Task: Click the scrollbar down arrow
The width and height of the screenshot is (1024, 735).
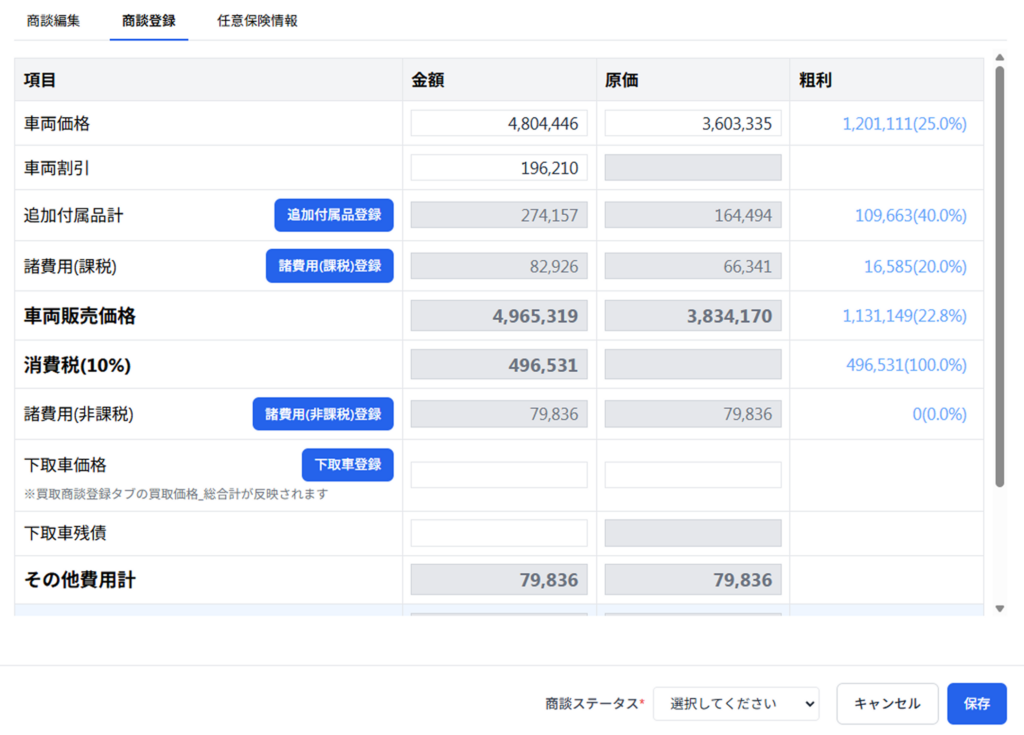Action: [999, 608]
